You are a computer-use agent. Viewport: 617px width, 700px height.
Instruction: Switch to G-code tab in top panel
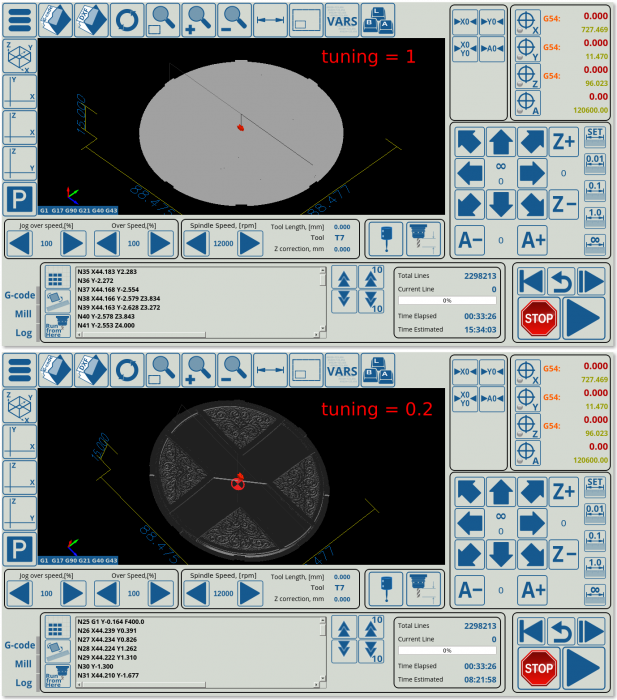tap(20, 295)
